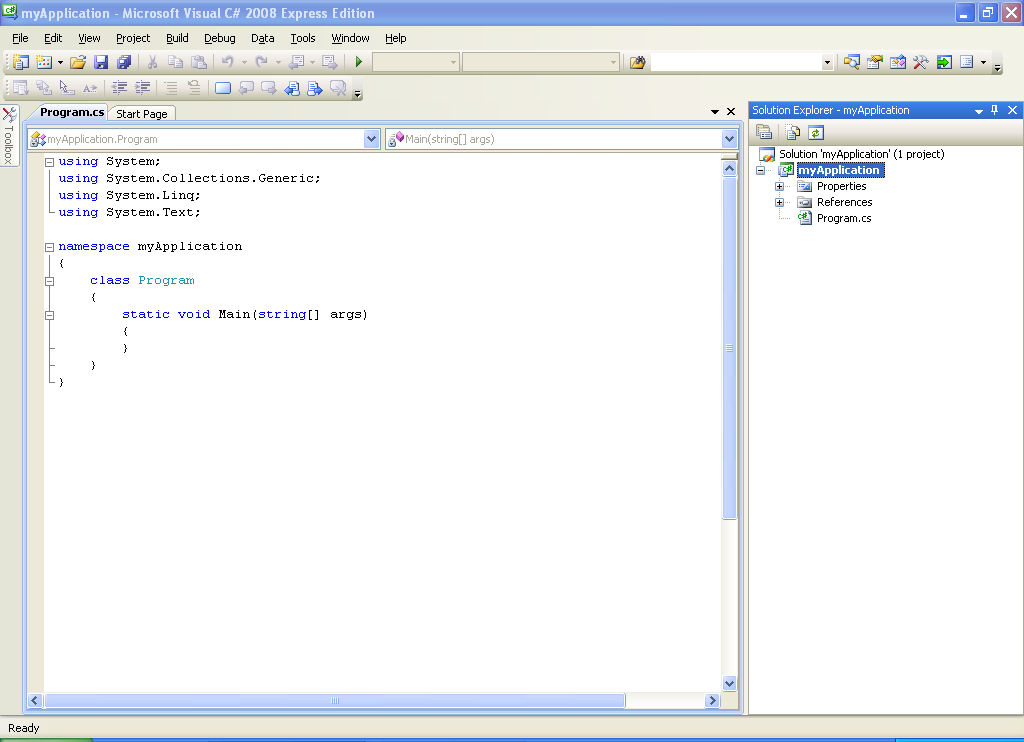1024x742 pixels.
Task: Collapse the class Program block
Action: coord(49,281)
